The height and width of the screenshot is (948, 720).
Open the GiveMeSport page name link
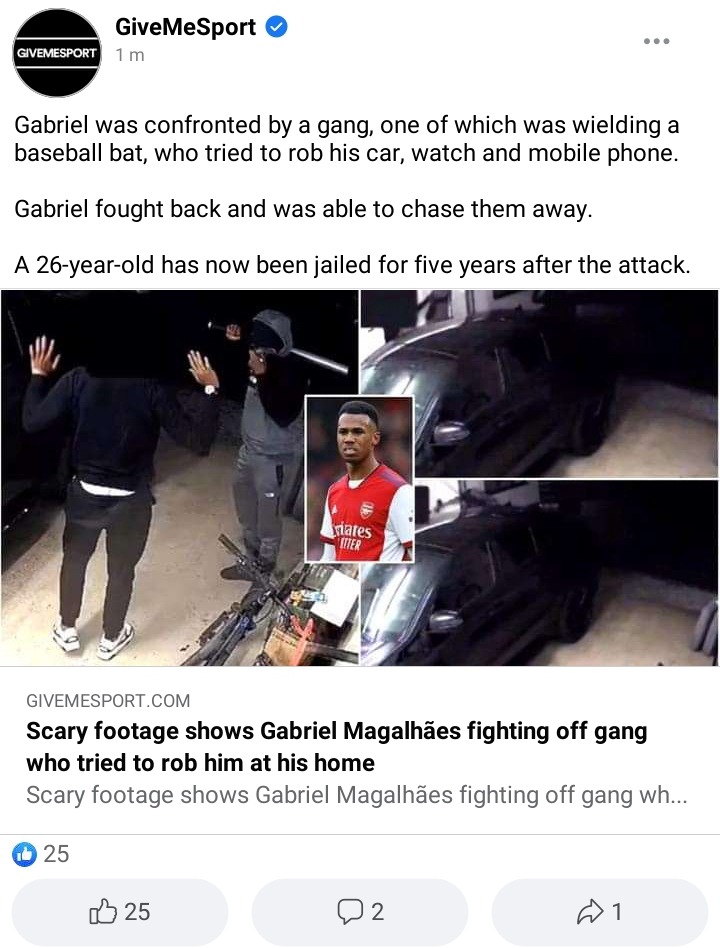tap(186, 27)
